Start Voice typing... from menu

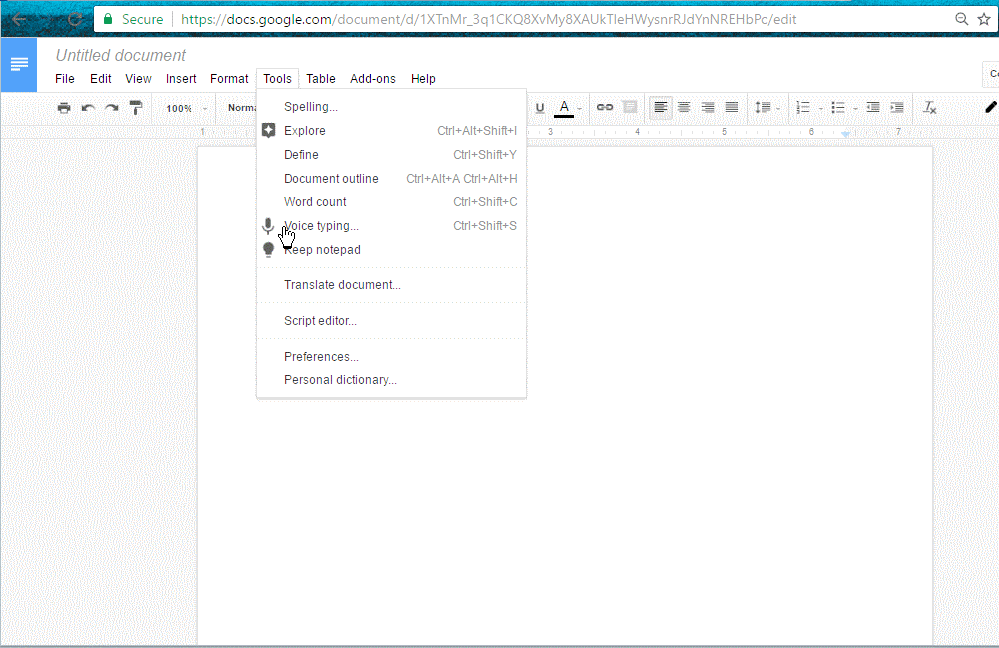click(x=391, y=226)
